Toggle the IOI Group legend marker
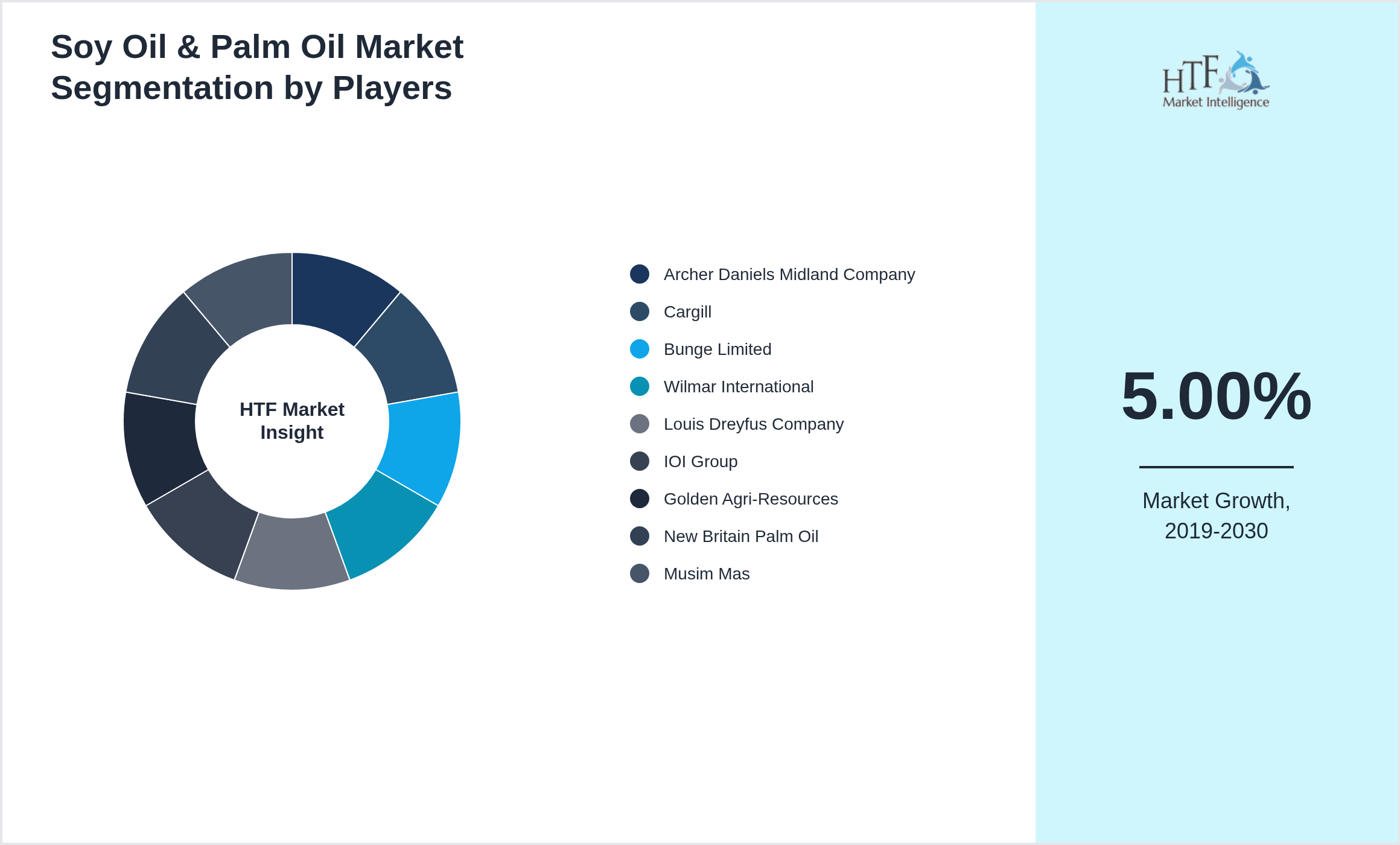Viewport: 1400px width, 845px height. tap(640, 462)
